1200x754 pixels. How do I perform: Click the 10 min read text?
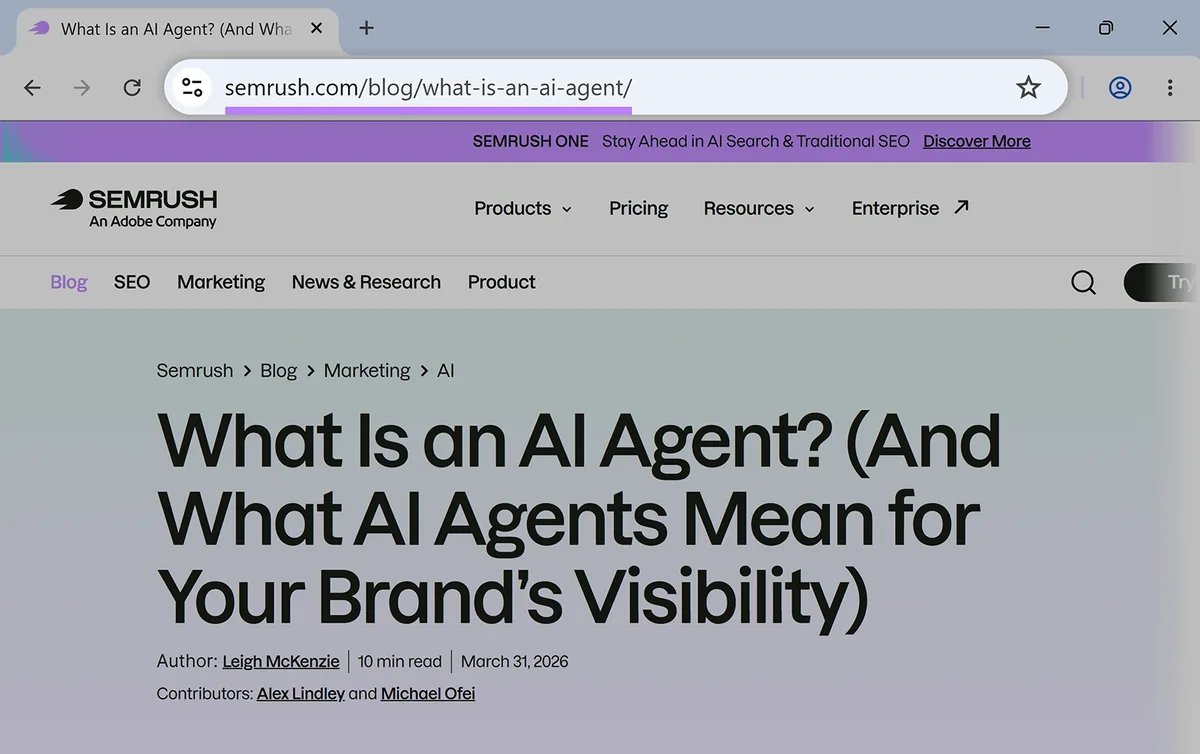tap(400, 661)
